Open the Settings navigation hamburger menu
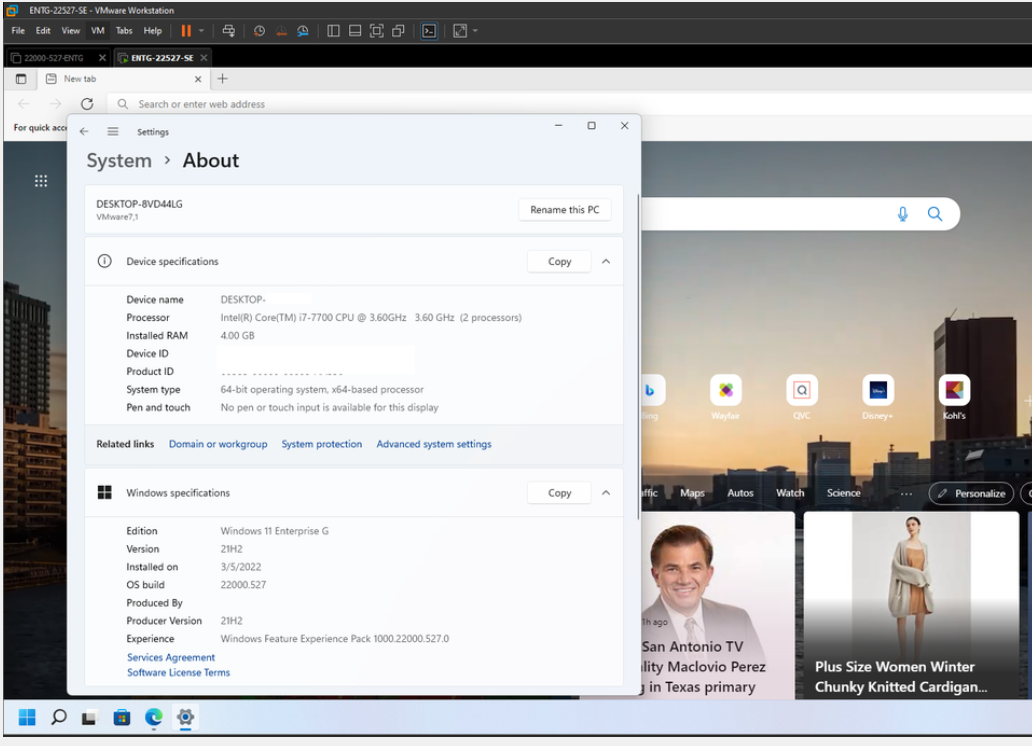 tap(113, 132)
